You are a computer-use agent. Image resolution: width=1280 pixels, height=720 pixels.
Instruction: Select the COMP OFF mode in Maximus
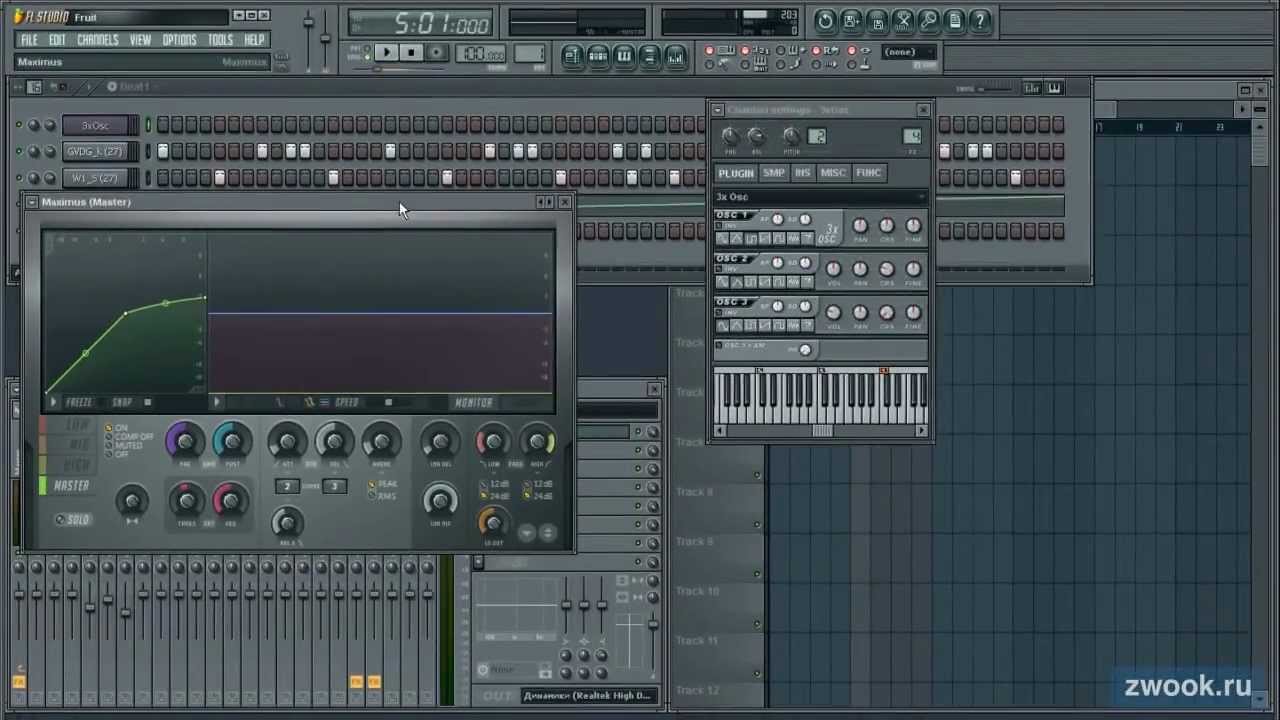[x=130, y=437]
